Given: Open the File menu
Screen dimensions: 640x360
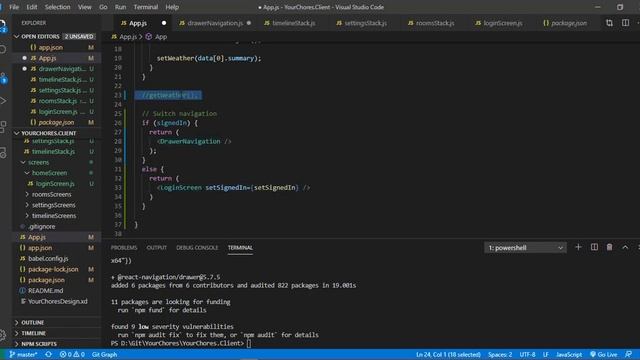Looking at the screenshot, I should coord(14,7).
